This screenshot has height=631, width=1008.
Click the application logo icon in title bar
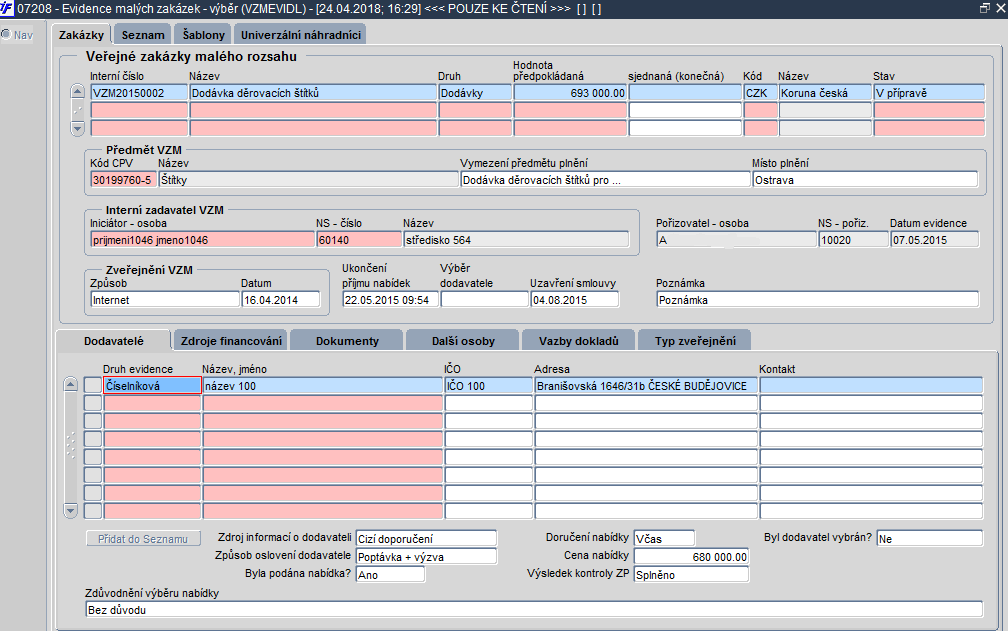pos(8,8)
